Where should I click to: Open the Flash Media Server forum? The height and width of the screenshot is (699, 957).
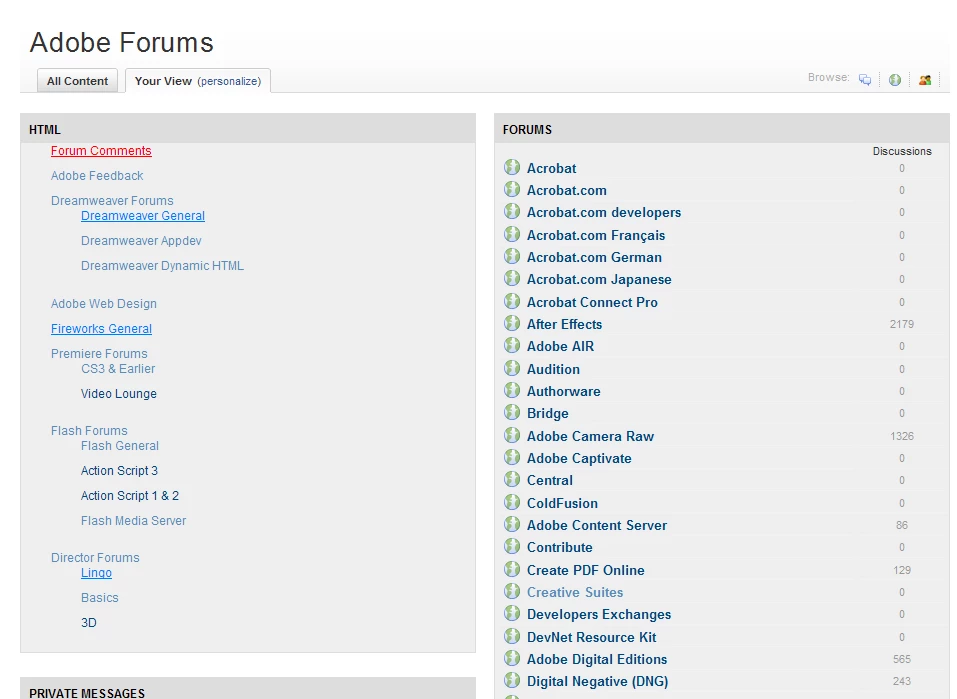coord(134,521)
